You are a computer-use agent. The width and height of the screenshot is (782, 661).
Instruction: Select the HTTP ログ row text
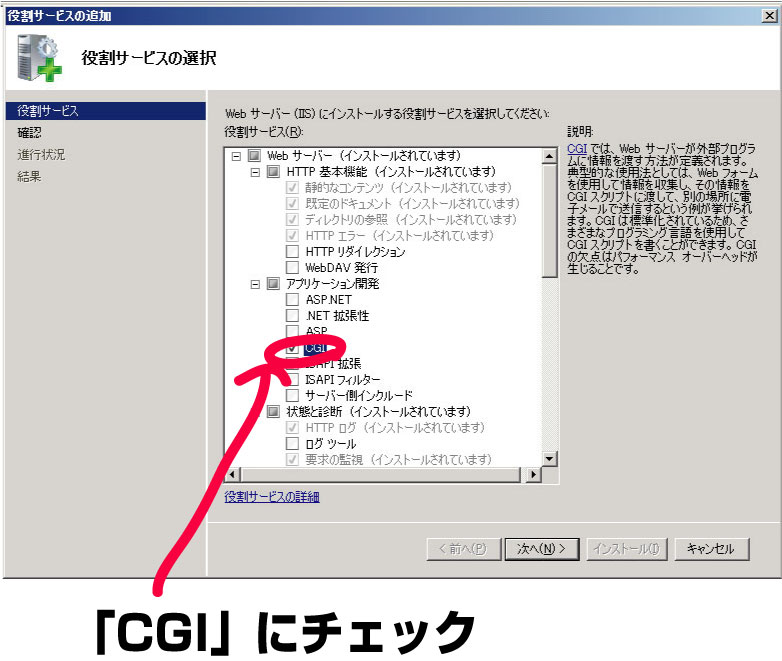click(x=395, y=428)
